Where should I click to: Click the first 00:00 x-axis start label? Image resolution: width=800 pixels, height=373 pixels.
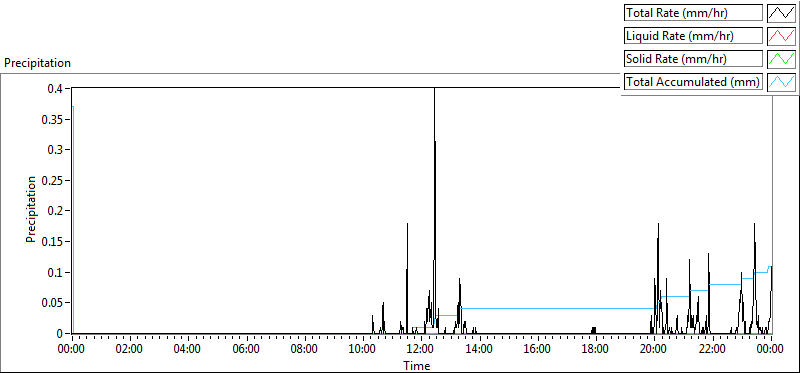(x=72, y=350)
